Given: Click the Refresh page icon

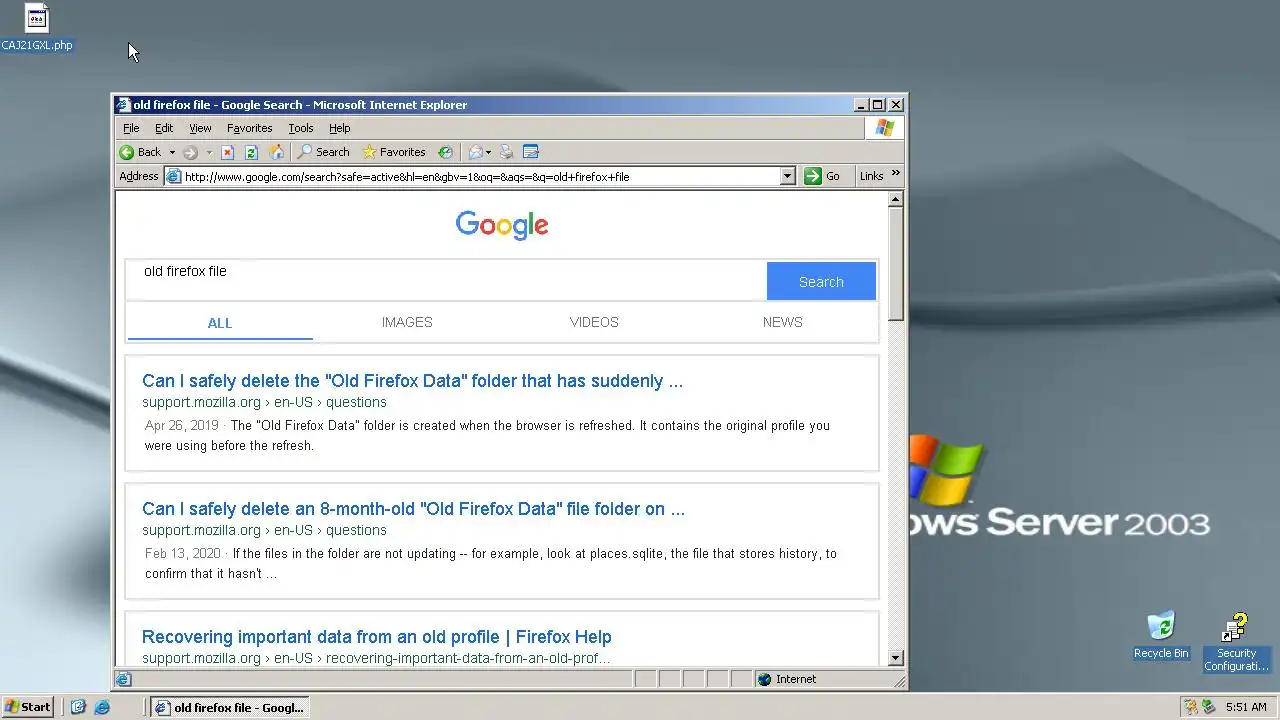Looking at the screenshot, I should tap(251, 152).
